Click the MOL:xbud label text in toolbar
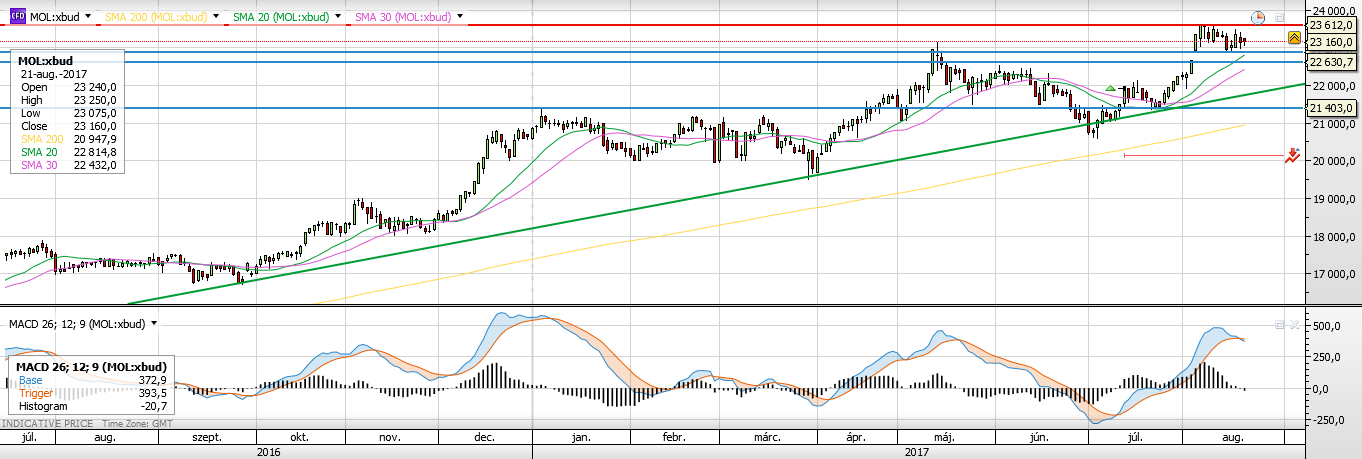Viewport: 1362px width, 459px height. 55,17
